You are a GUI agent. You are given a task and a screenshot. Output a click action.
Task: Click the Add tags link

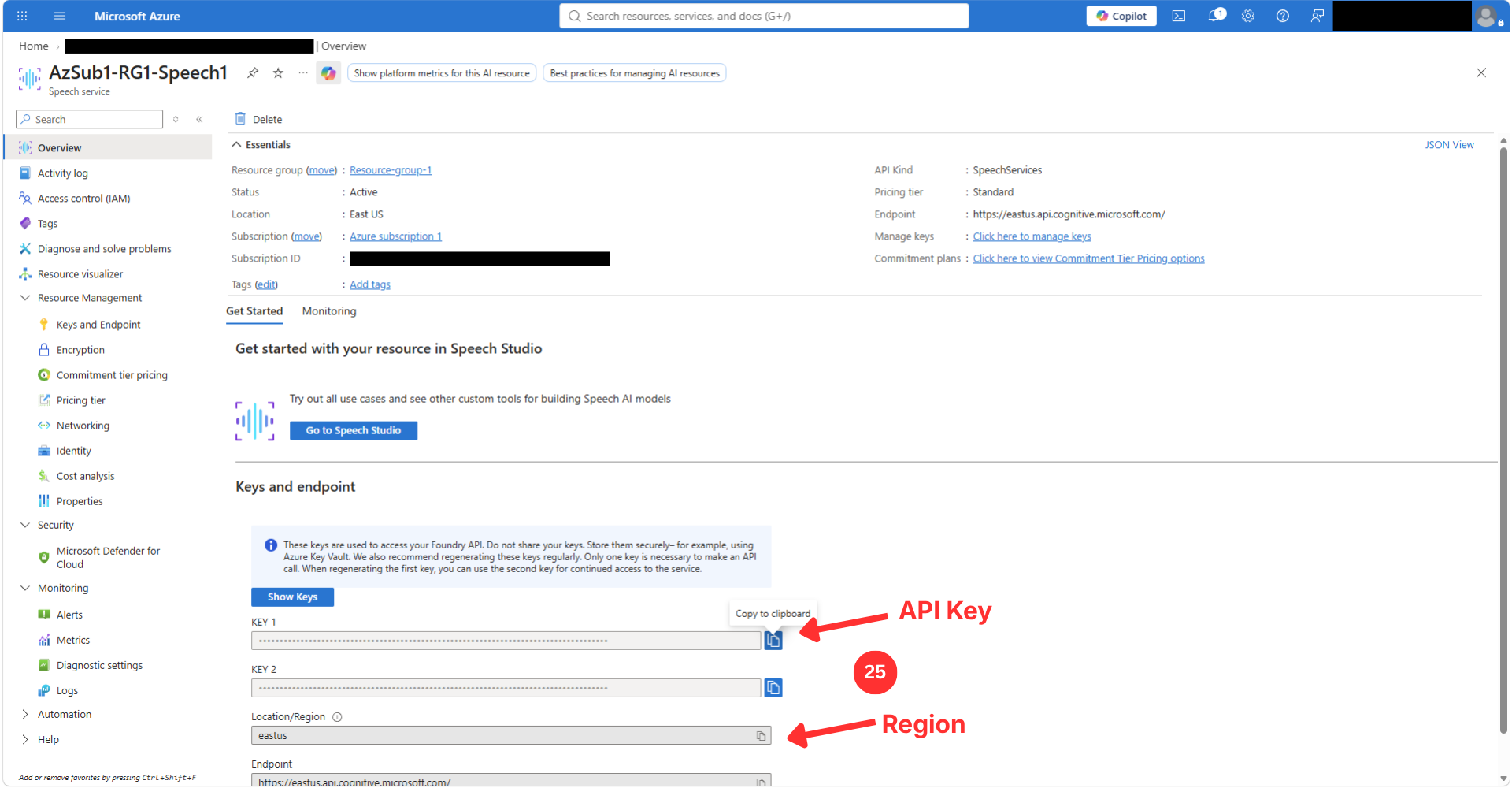(x=370, y=284)
